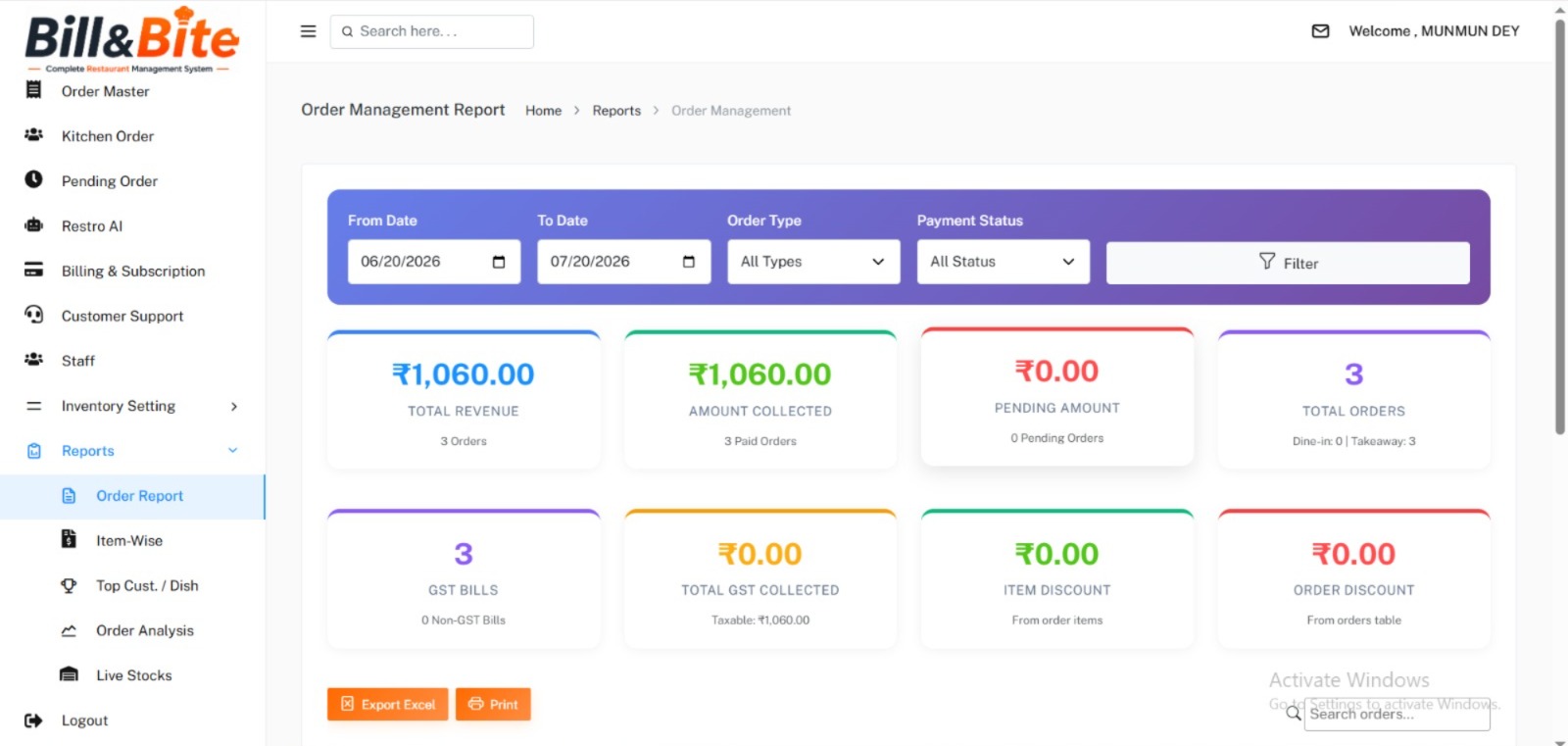
Task: Click the Logout arrow icon
Action: [33, 721]
